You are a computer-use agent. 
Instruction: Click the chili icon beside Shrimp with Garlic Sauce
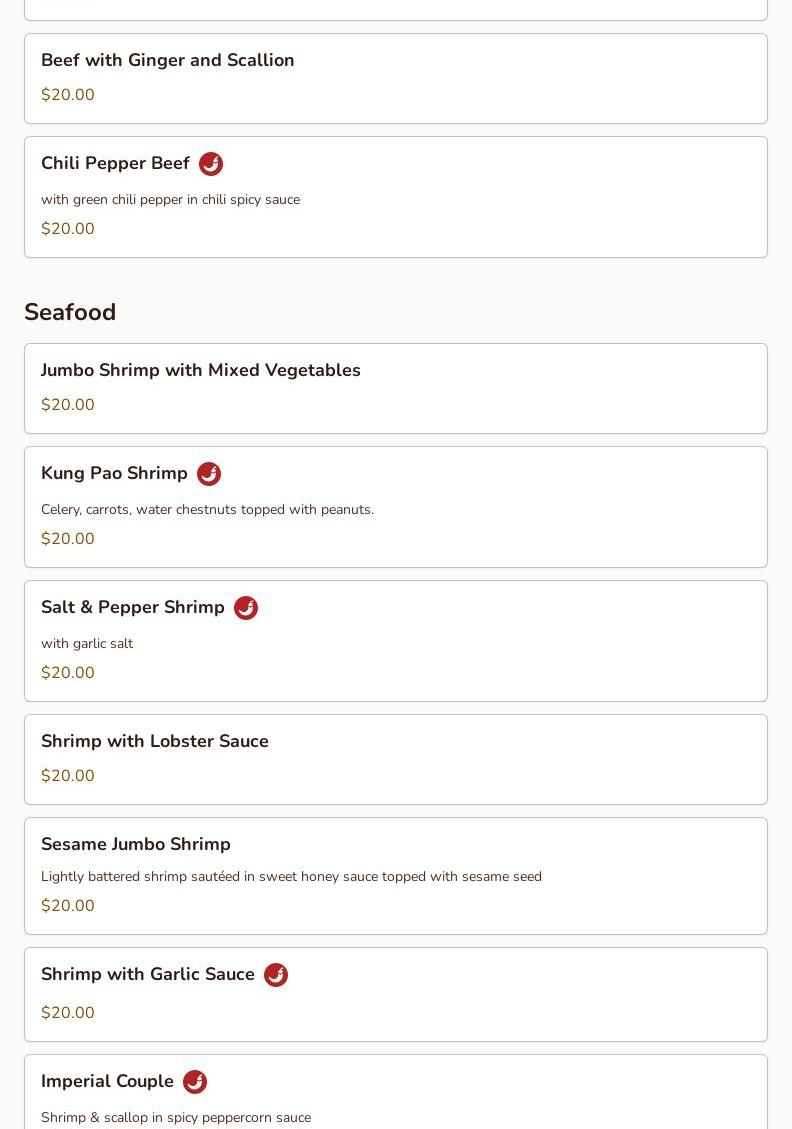(276, 975)
